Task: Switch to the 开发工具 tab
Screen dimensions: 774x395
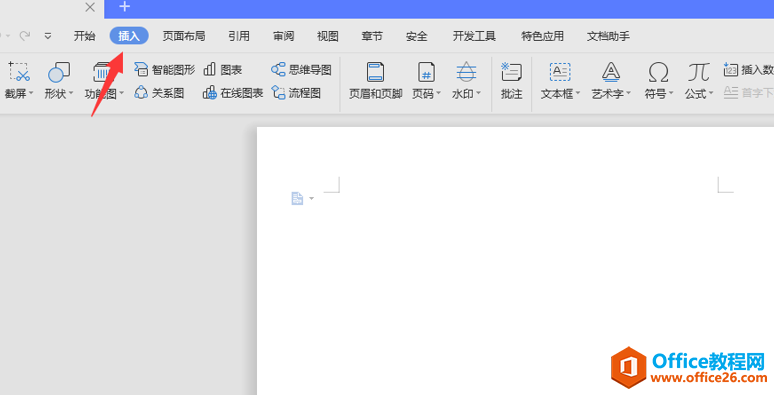Action: click(474, 36)
